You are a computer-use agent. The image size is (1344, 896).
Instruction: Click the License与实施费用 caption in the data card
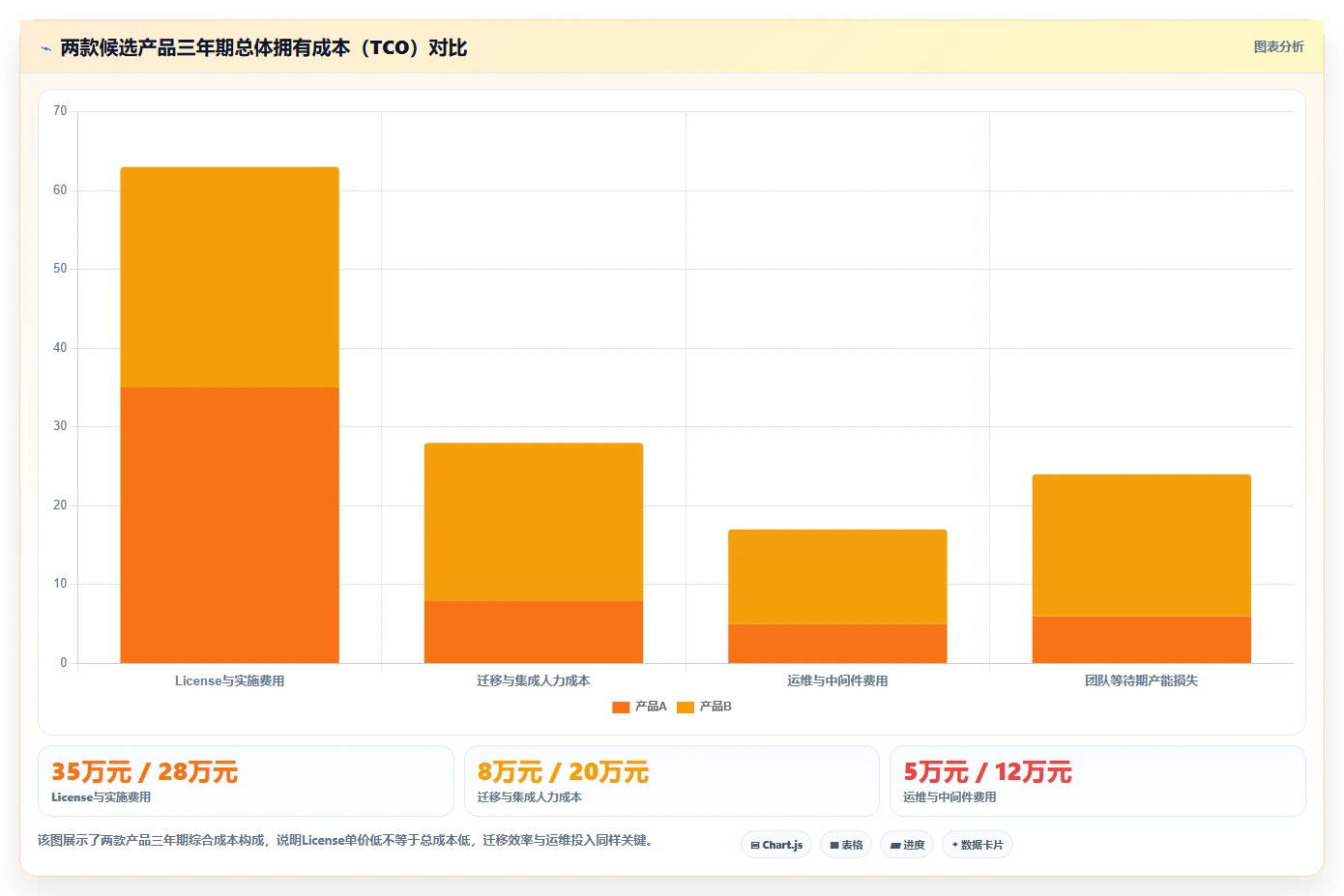tap(101, 797)
